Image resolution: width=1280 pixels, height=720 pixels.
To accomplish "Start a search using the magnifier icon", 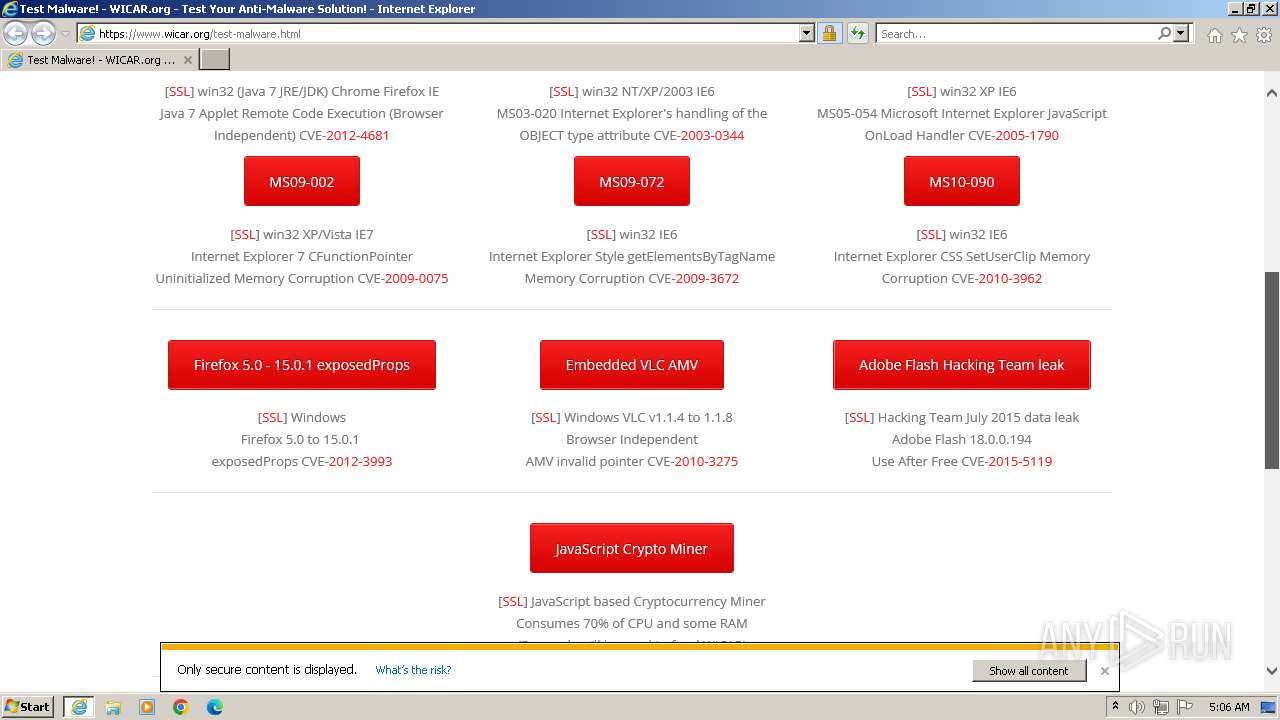I will point(1164,33).
